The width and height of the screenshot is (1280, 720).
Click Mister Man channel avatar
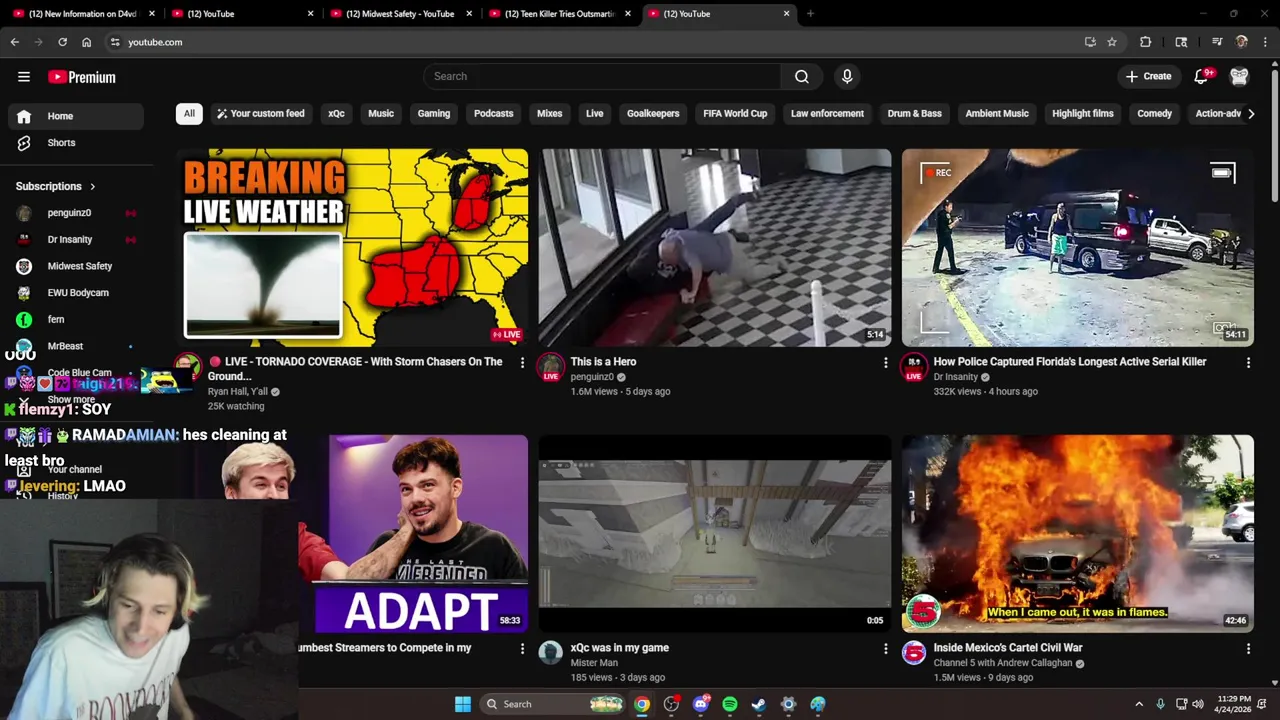click(x=551, y=653)
